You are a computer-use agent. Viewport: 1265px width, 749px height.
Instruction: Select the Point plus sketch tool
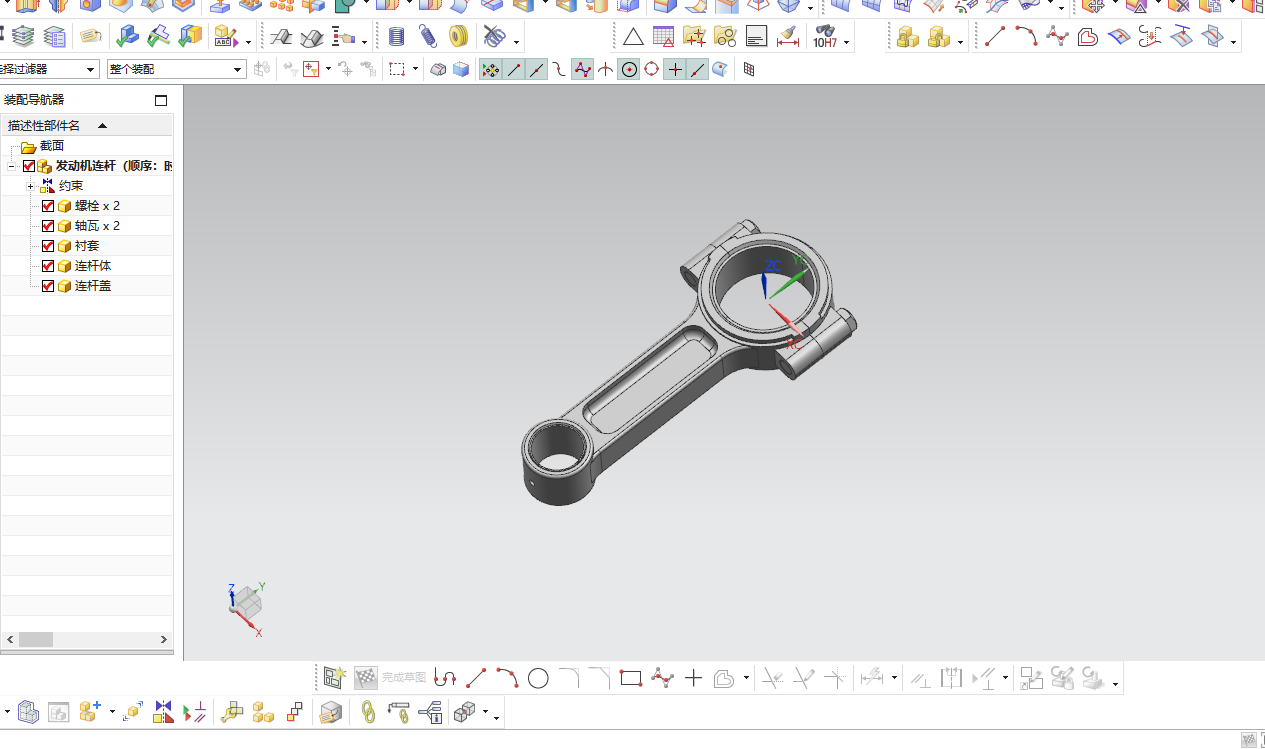[x=694, y=678]
